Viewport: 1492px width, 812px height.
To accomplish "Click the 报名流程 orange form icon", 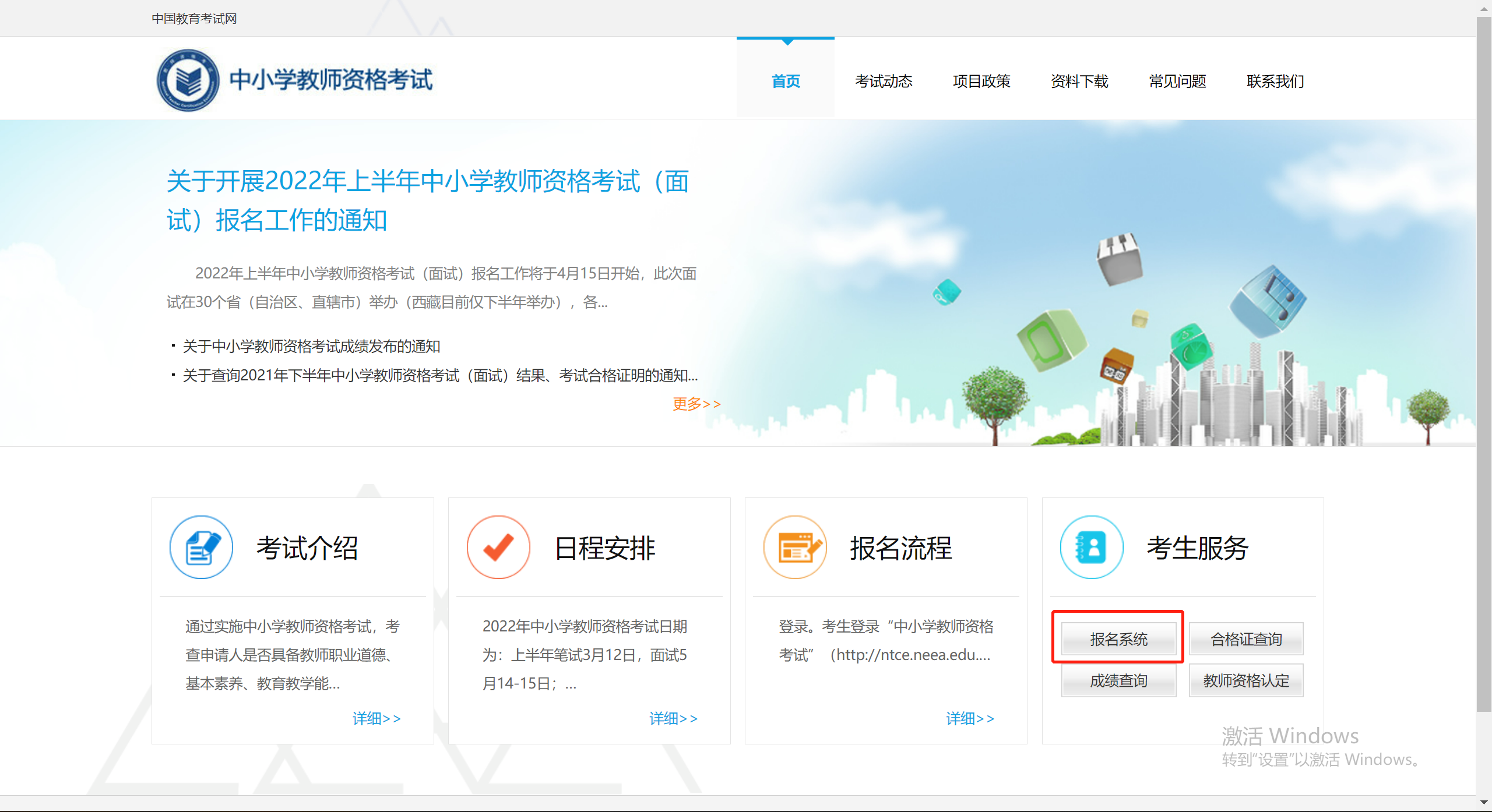I will tap(795, 547).
